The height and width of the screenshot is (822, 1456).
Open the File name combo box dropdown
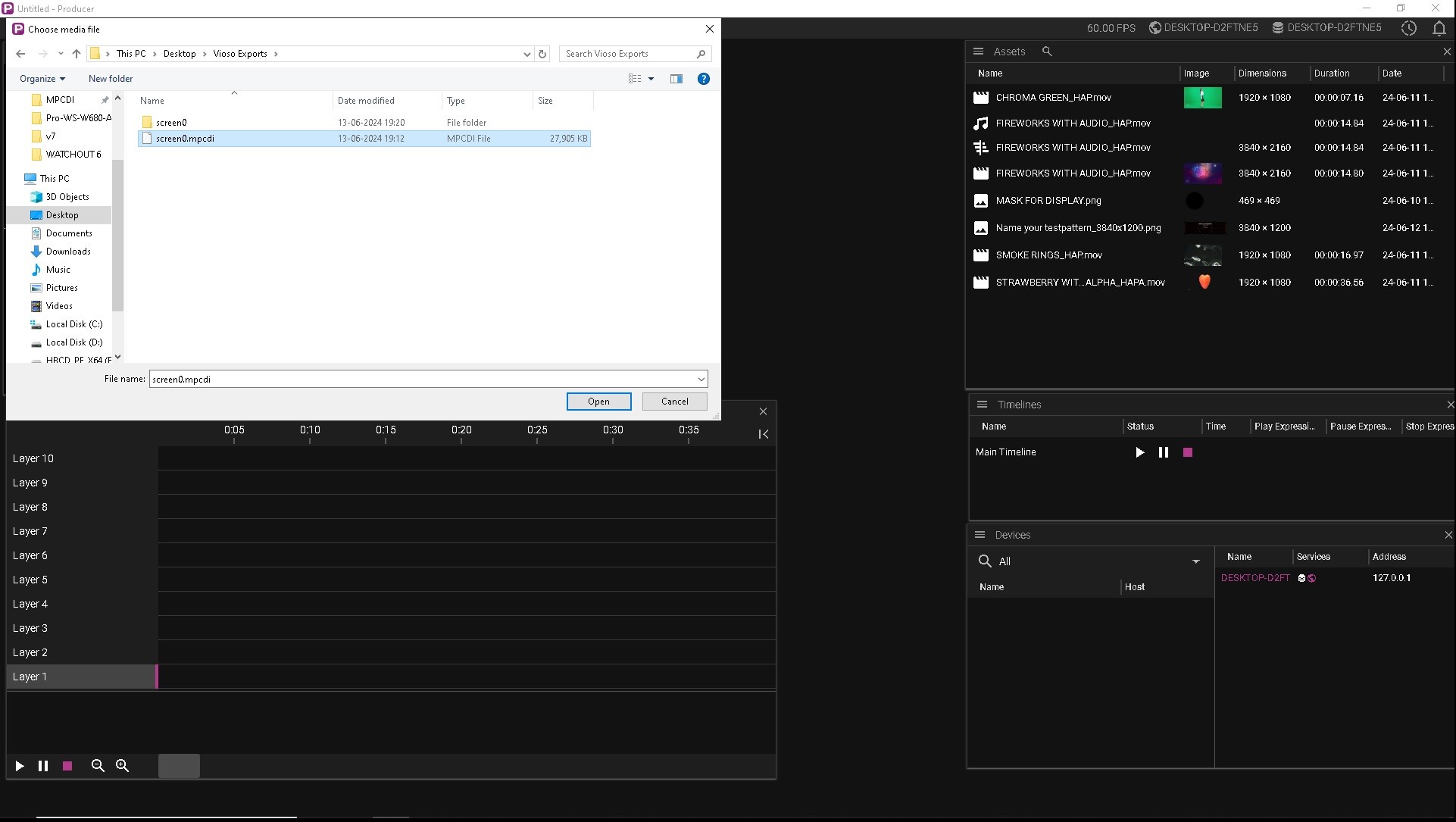pos(701,379)
